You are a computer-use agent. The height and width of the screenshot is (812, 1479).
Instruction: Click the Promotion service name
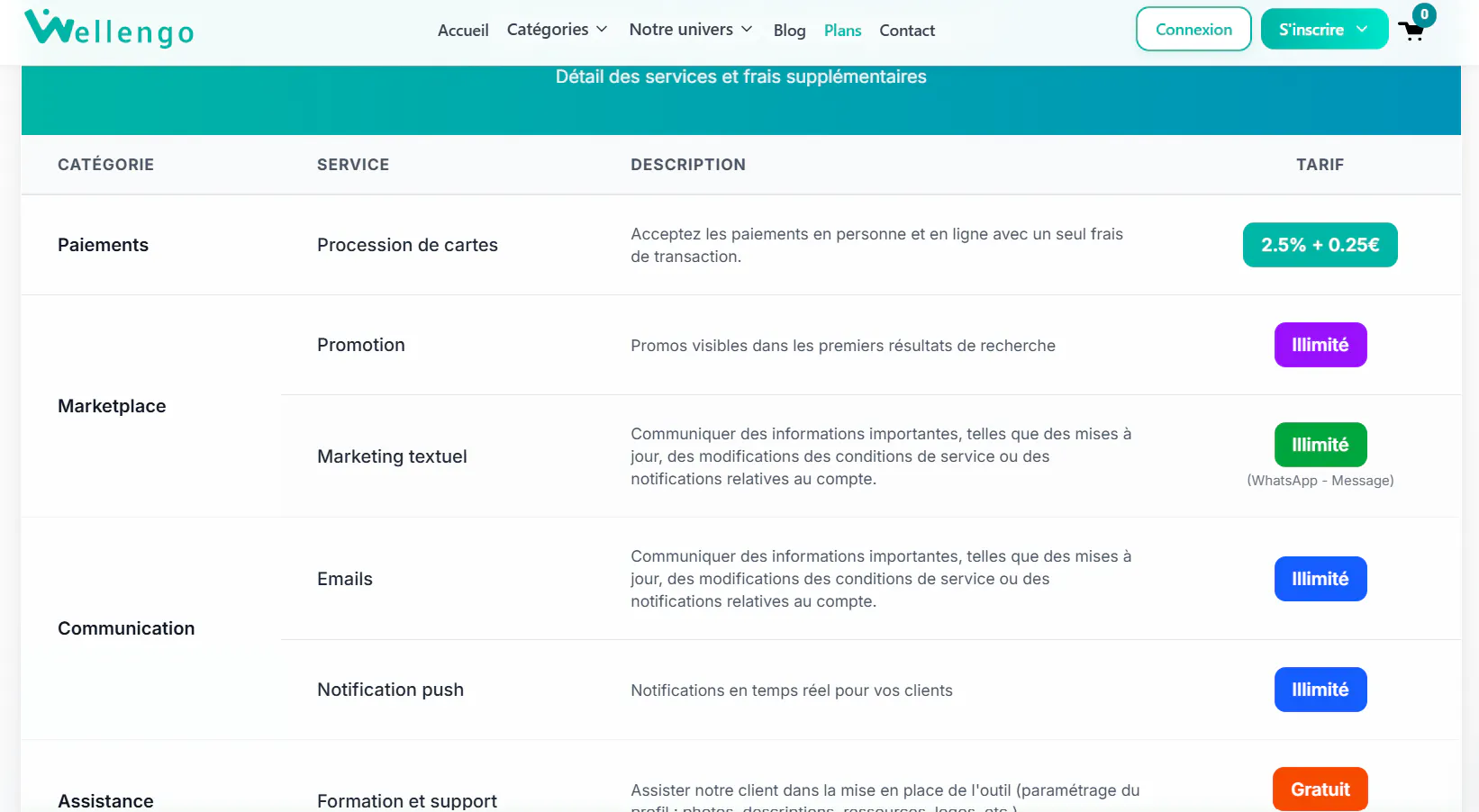tap(361, 345)
